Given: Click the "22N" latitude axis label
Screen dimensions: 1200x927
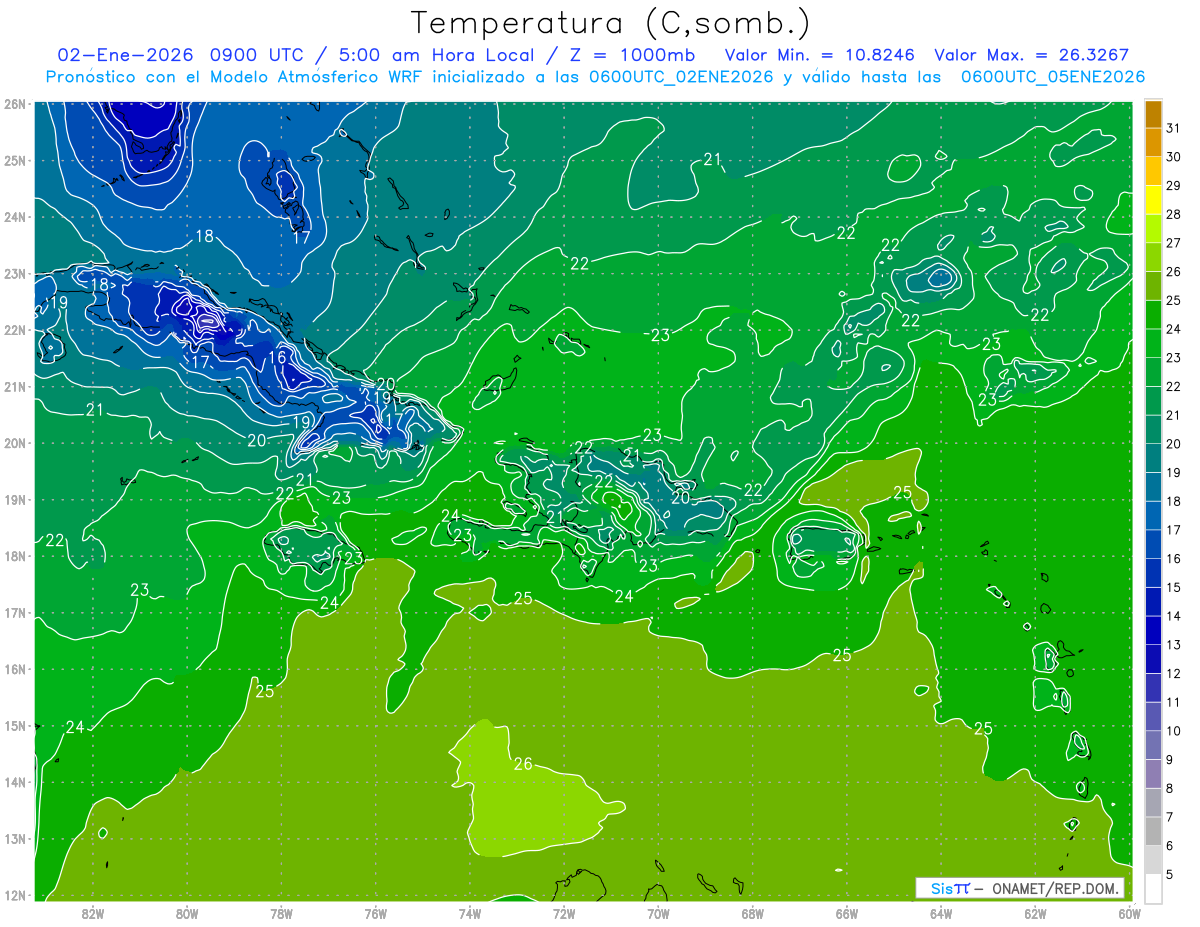Looking at the screenshot, I should (14, 330).
